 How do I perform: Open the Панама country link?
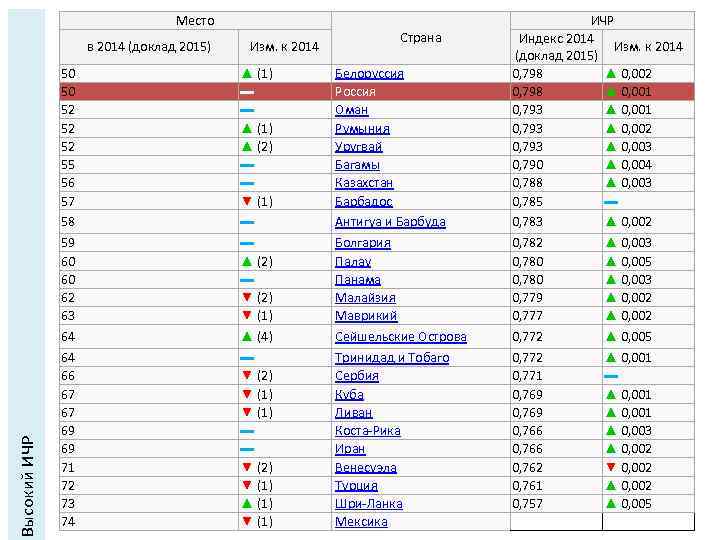pos(358,280)
